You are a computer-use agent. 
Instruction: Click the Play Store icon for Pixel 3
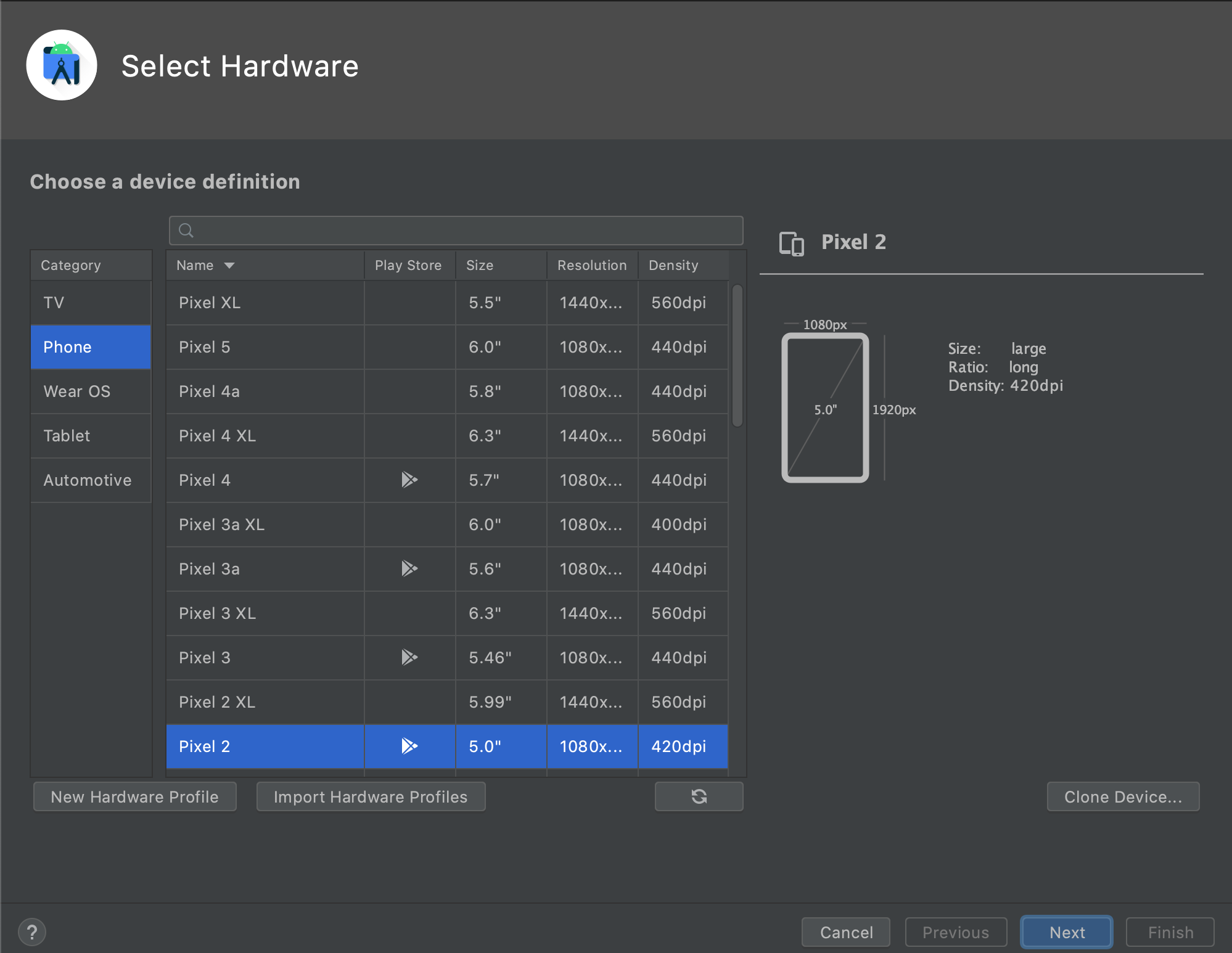coord(409,657)
